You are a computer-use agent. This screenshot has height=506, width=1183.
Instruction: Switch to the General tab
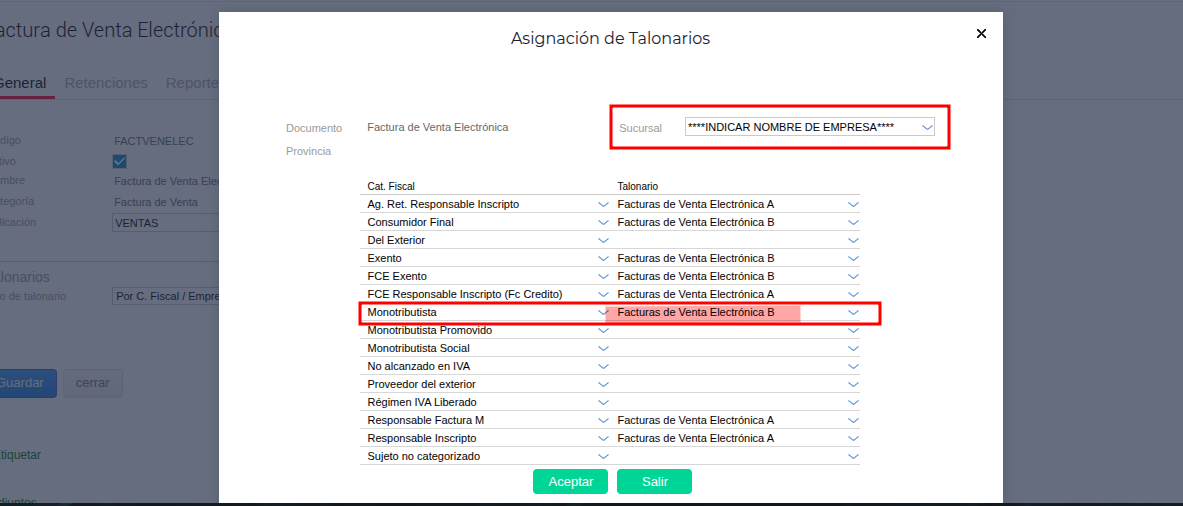click(22, 83)
